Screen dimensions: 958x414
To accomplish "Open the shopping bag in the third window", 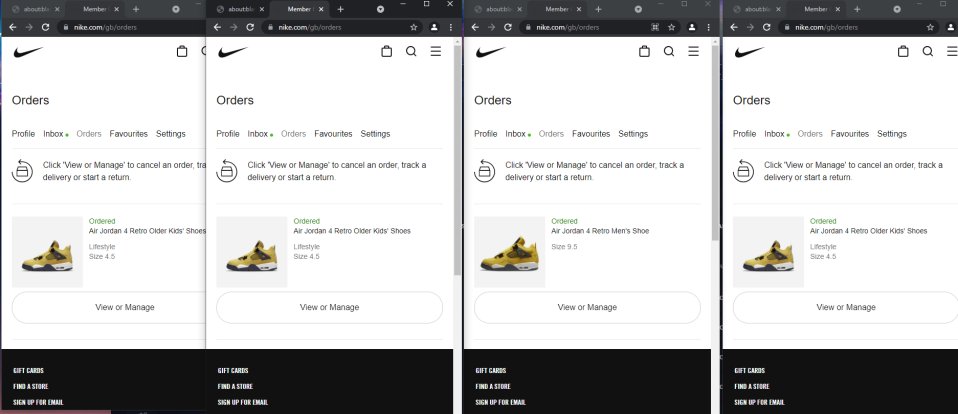I will coord(644,52).
